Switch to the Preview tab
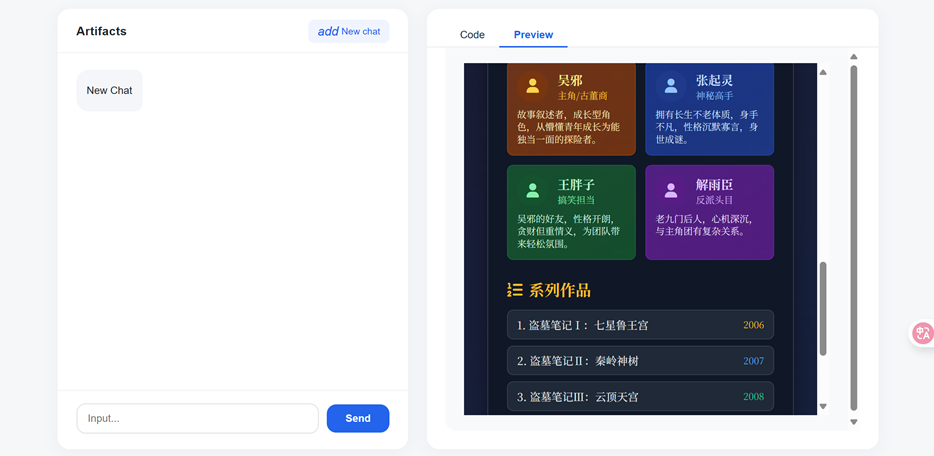 [x=533, y=35]
